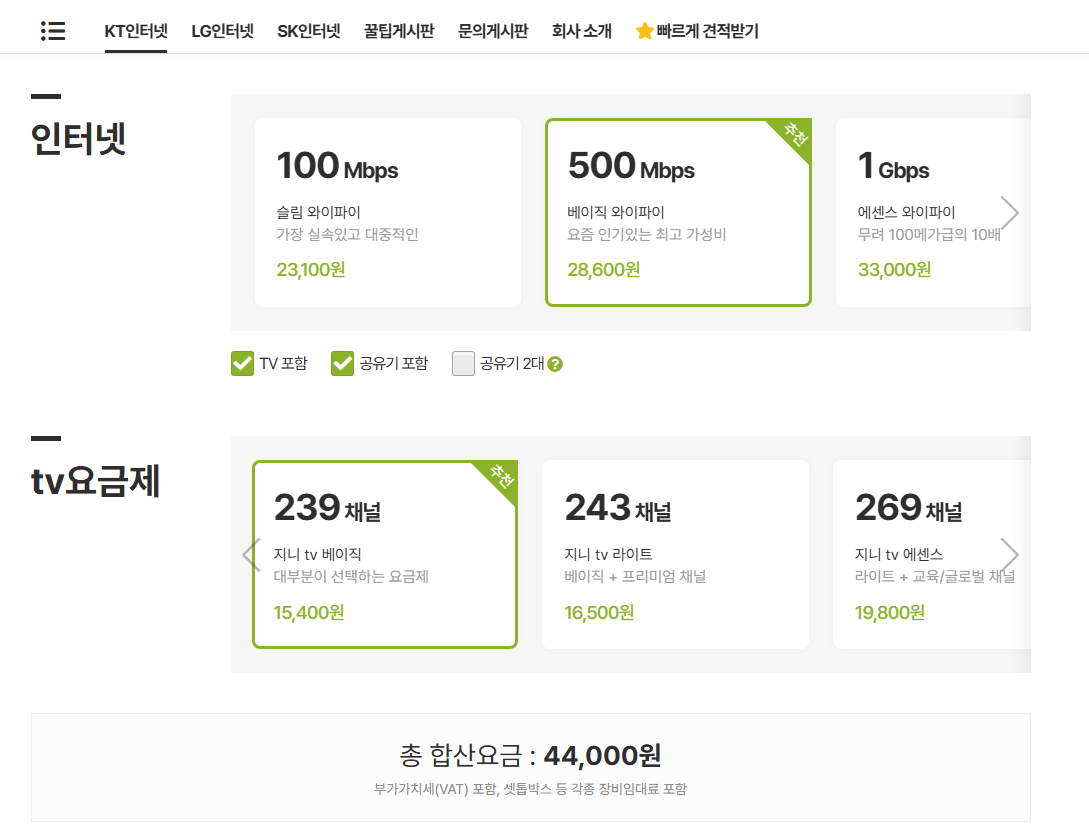This screenshot has width=1089, height=825.
Task: Click the 슬림 와이파이 label
Action: [318, 212]
